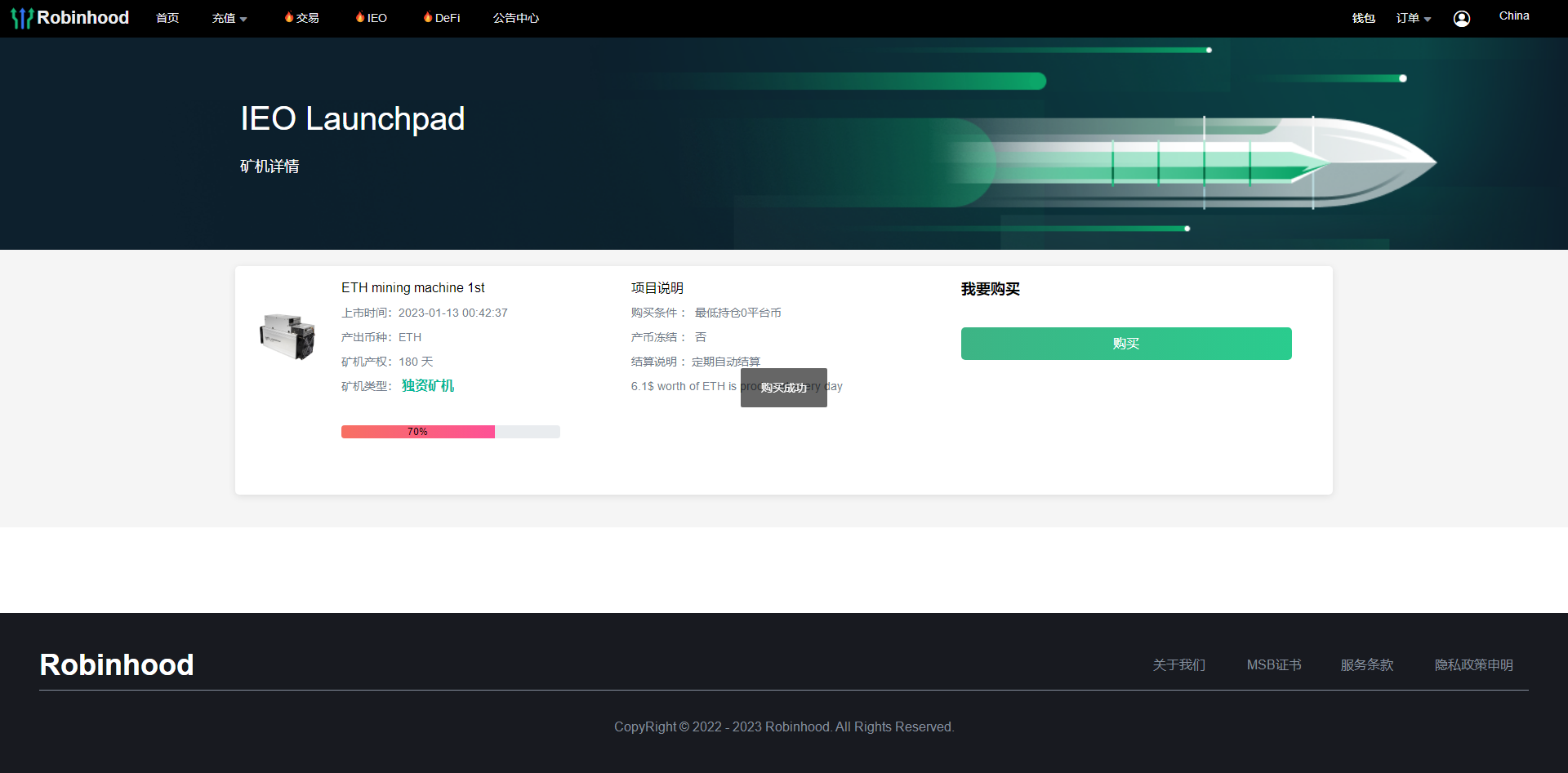Open the user account profile icon
Screen dimensions: 1568x773
pyautogui.click(x=1462, y=19)
